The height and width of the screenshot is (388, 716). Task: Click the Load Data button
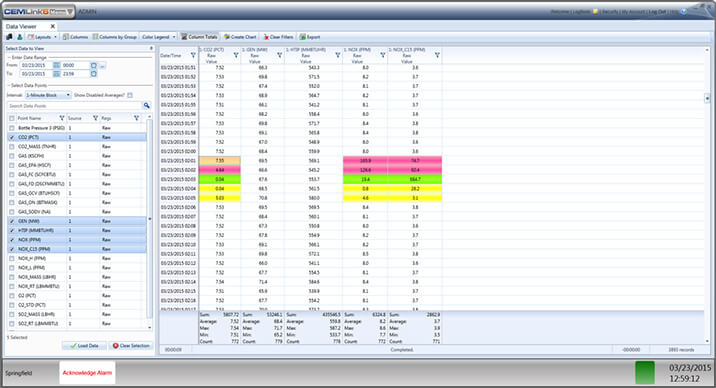[84, 346]
